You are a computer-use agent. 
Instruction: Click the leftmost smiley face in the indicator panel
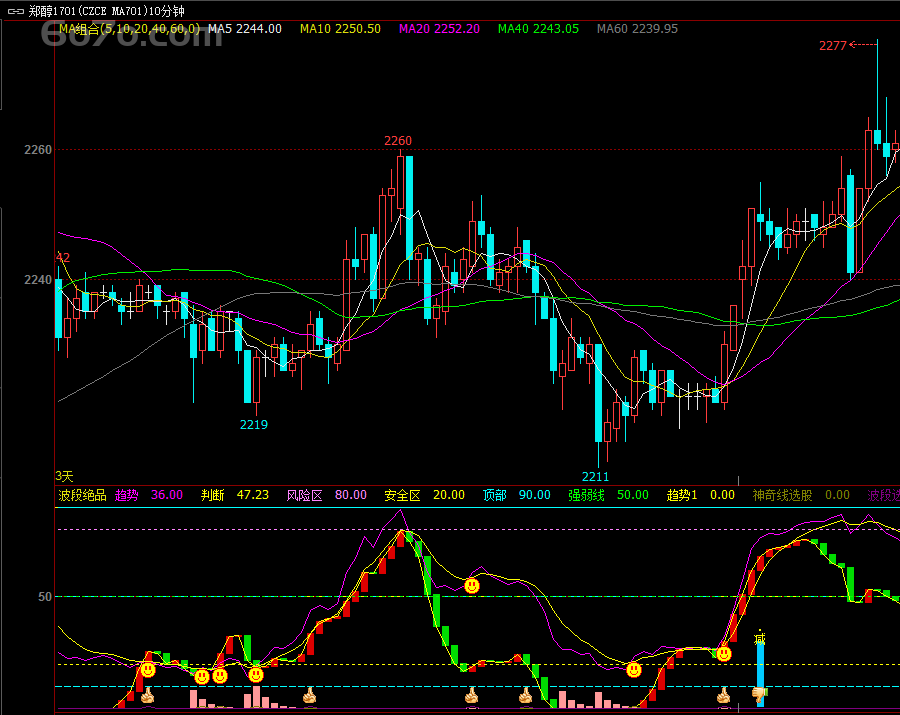pyautogui.click(x=148, y=670)
